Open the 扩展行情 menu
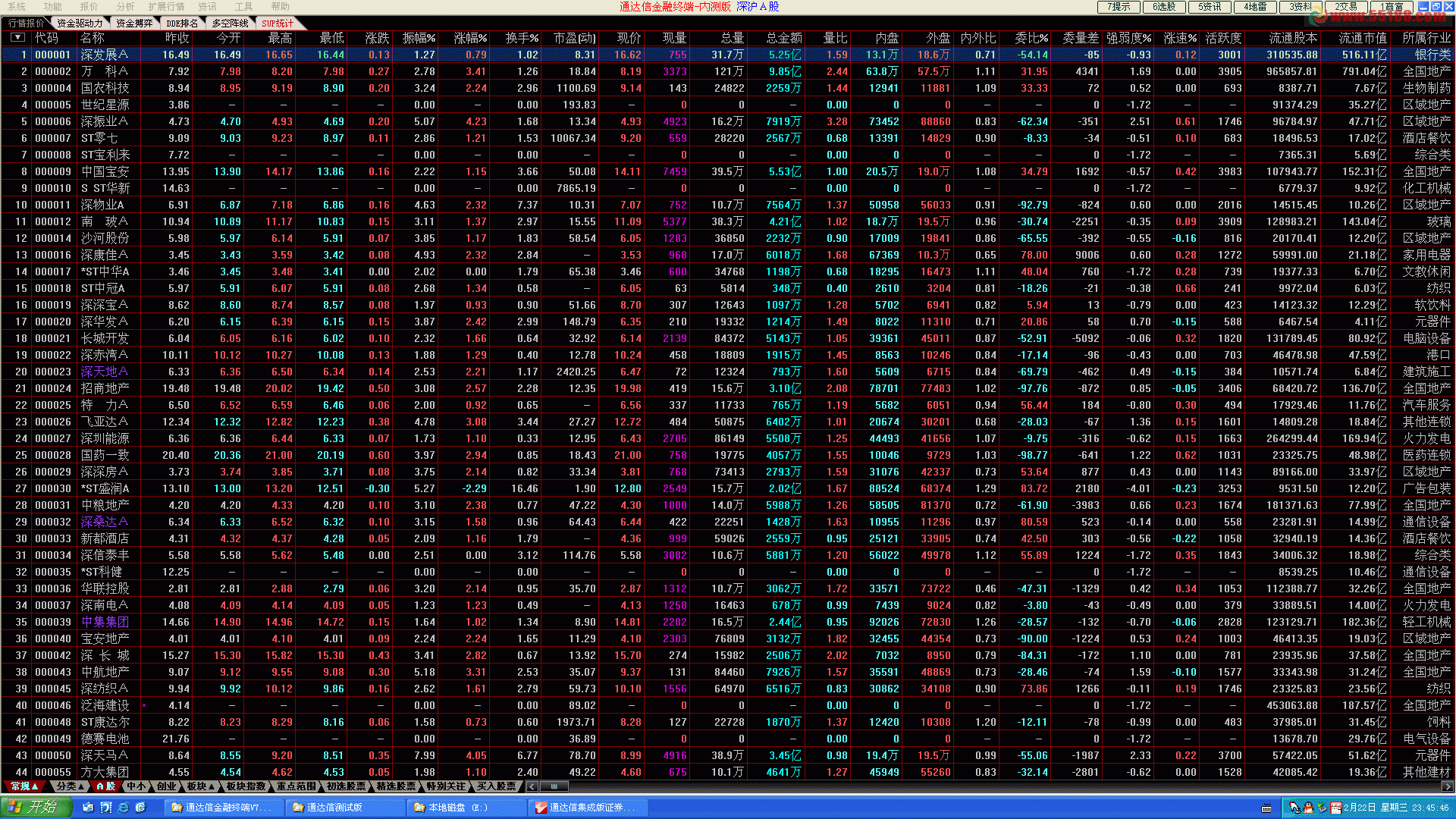Image resolution: width=1456 pixels, height=819 pixels. (x=166, y=6)
